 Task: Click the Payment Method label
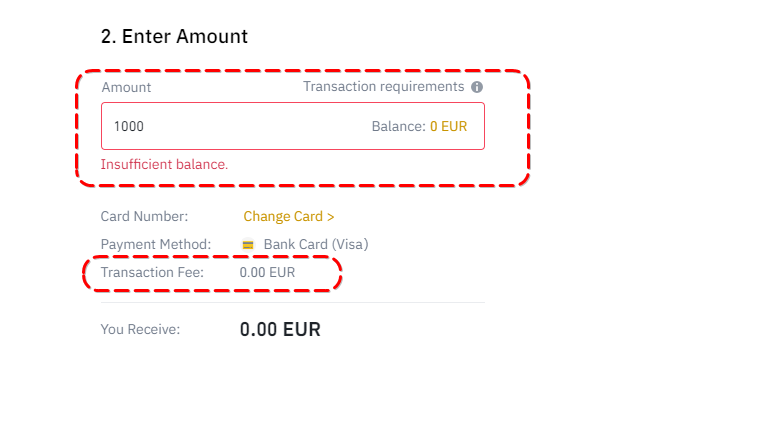coord(156,244)
